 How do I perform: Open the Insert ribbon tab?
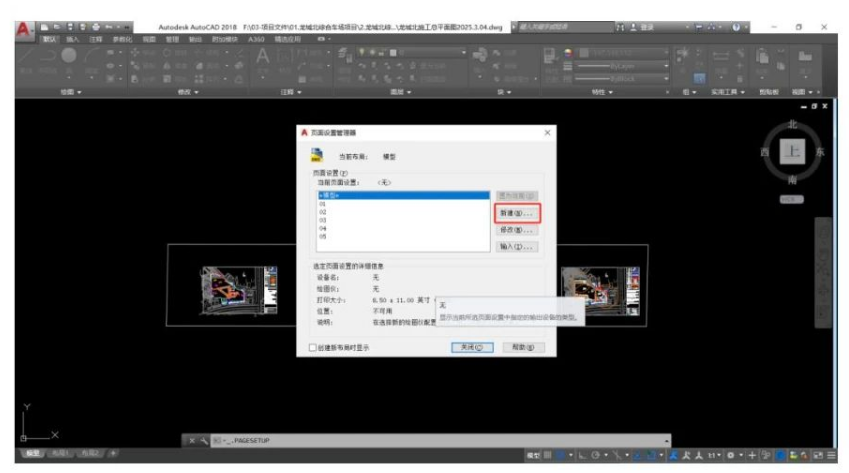(x=73, y=40)
